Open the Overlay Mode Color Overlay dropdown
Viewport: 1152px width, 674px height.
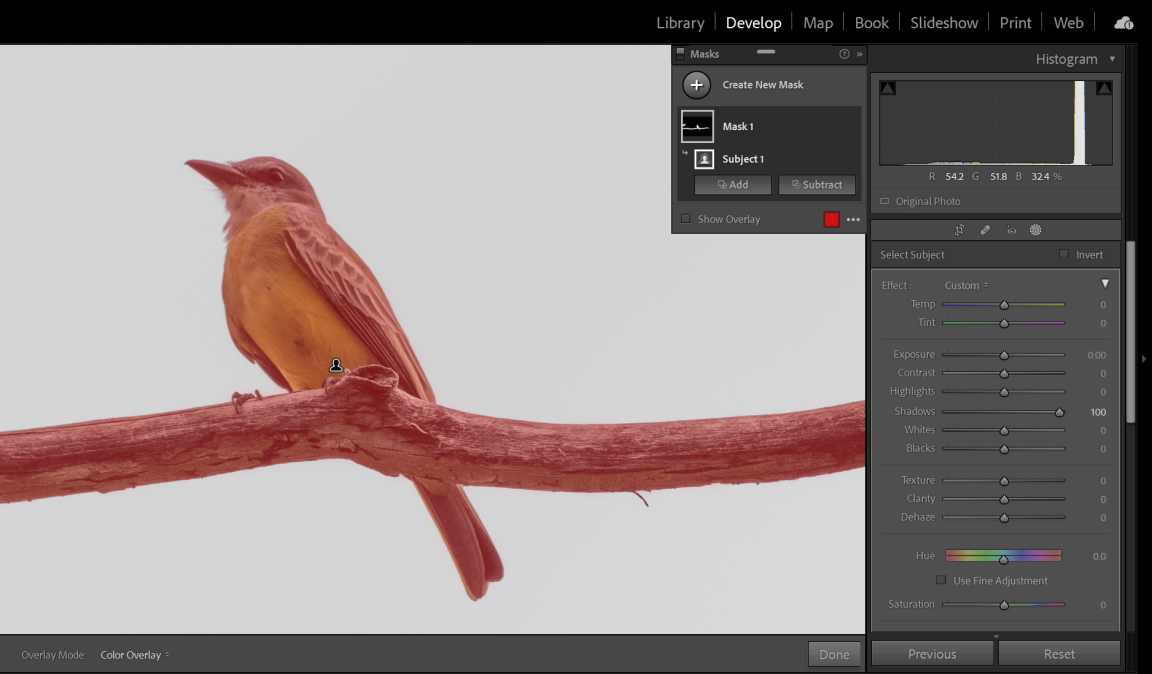point(135,655)
